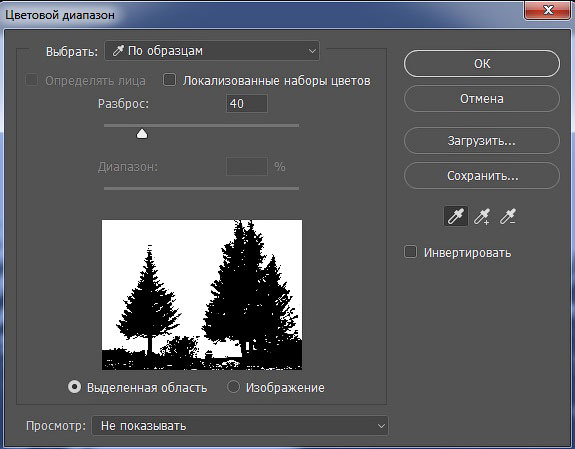Click the Разброс value field showing 40
575x449 pixels.
247,103
